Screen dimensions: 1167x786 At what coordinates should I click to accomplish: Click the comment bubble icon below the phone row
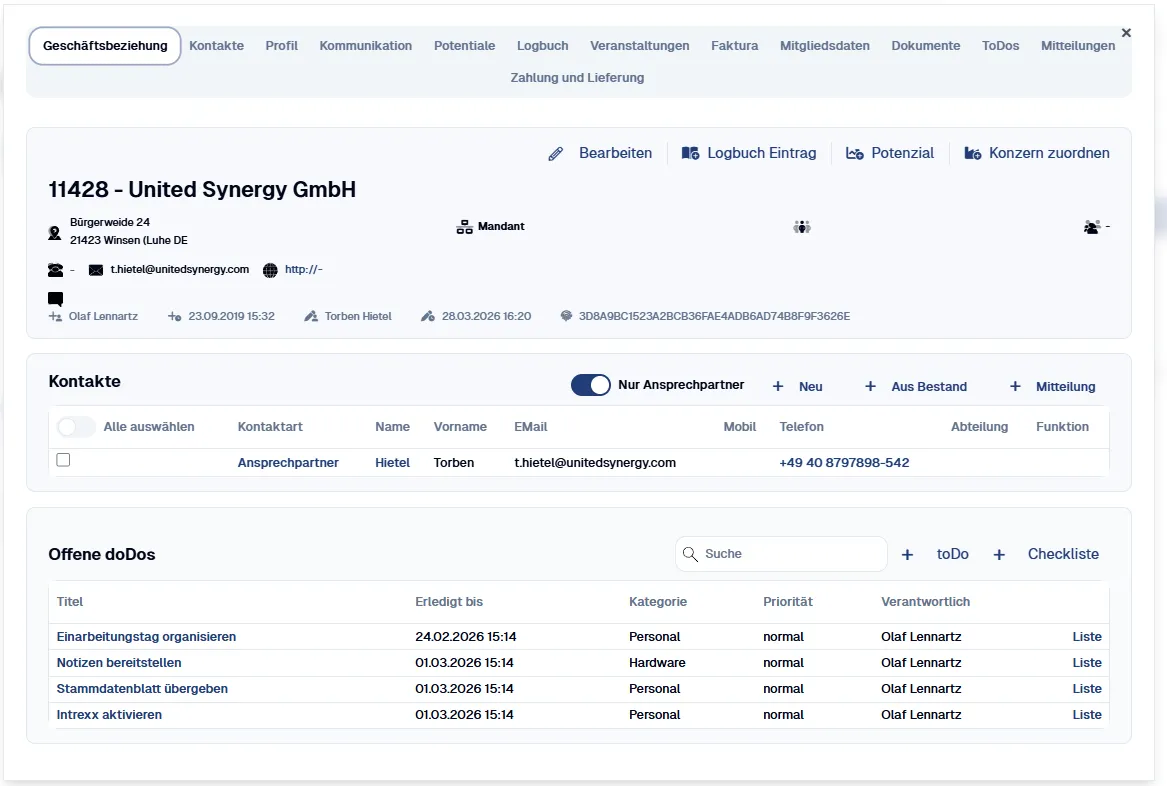tap(55, 298)
